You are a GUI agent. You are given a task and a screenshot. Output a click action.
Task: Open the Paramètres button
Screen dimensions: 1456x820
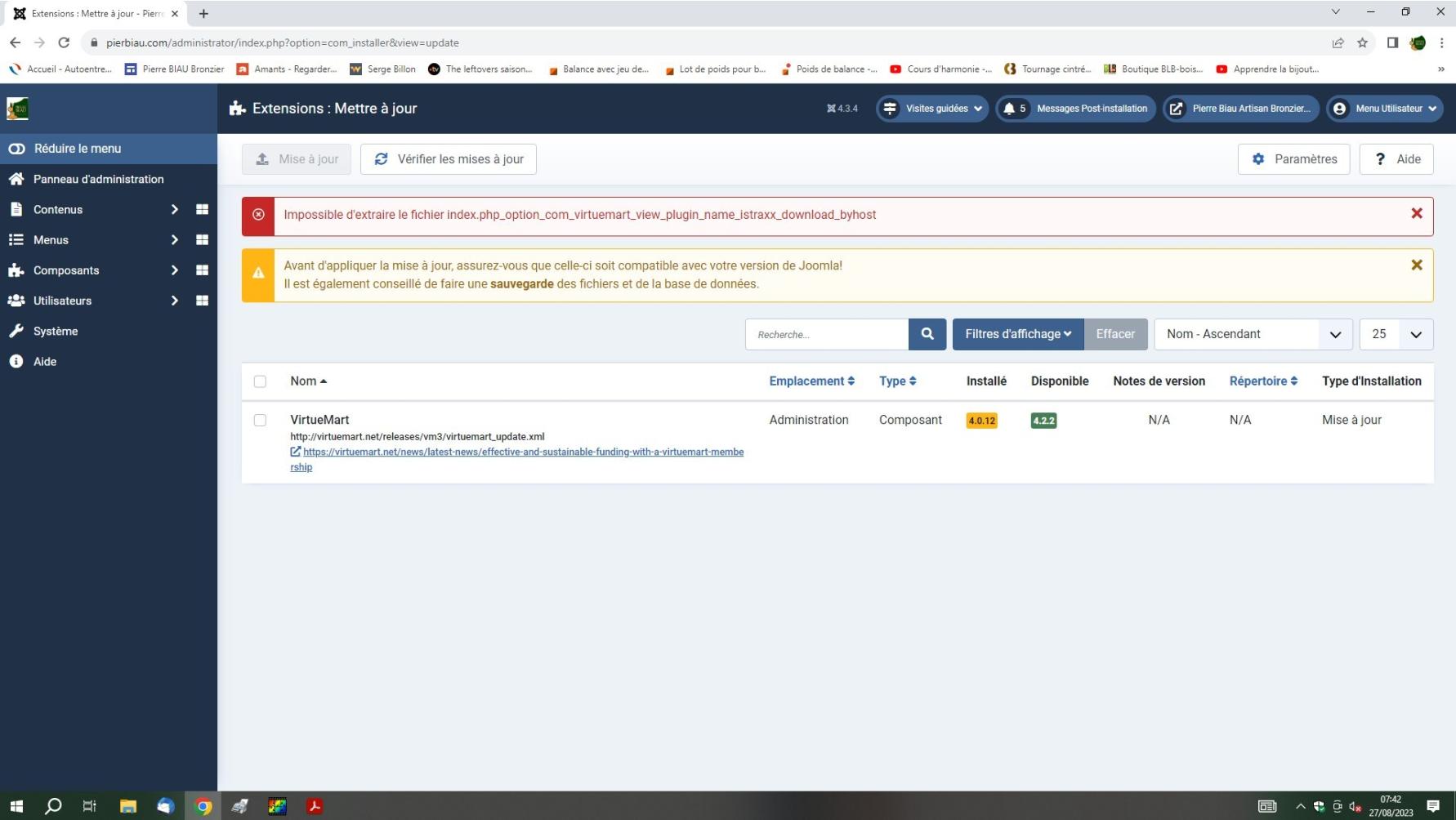(1294, 159)
